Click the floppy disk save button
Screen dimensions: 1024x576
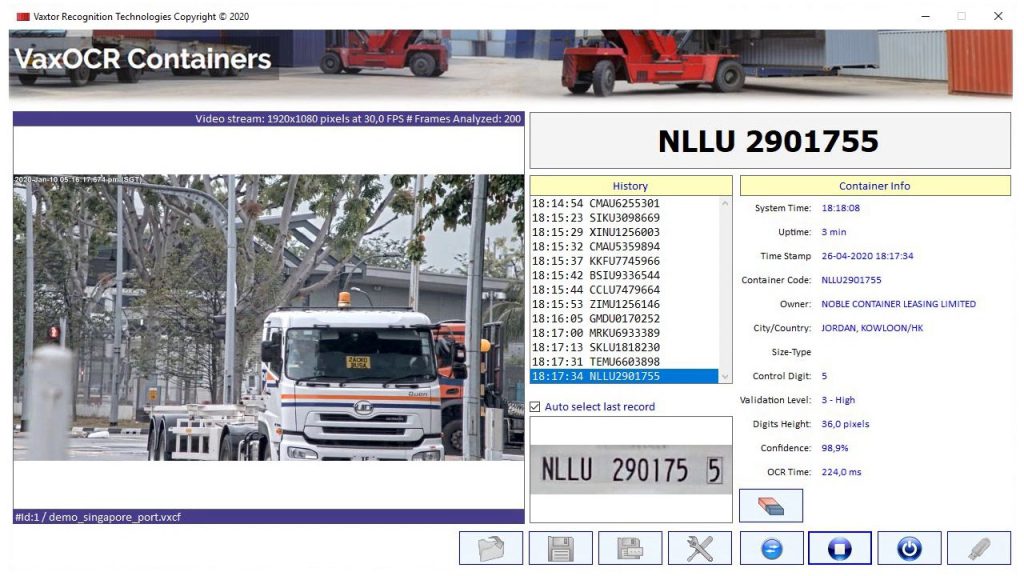[560, 548]
